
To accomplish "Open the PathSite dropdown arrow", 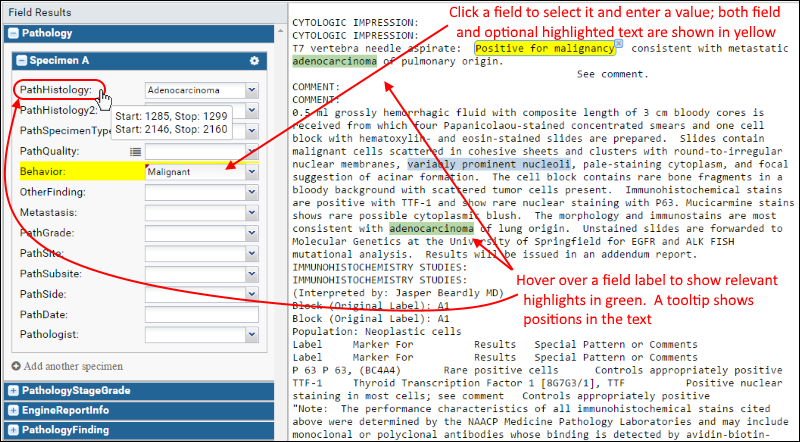I will (x=252, y=254).
